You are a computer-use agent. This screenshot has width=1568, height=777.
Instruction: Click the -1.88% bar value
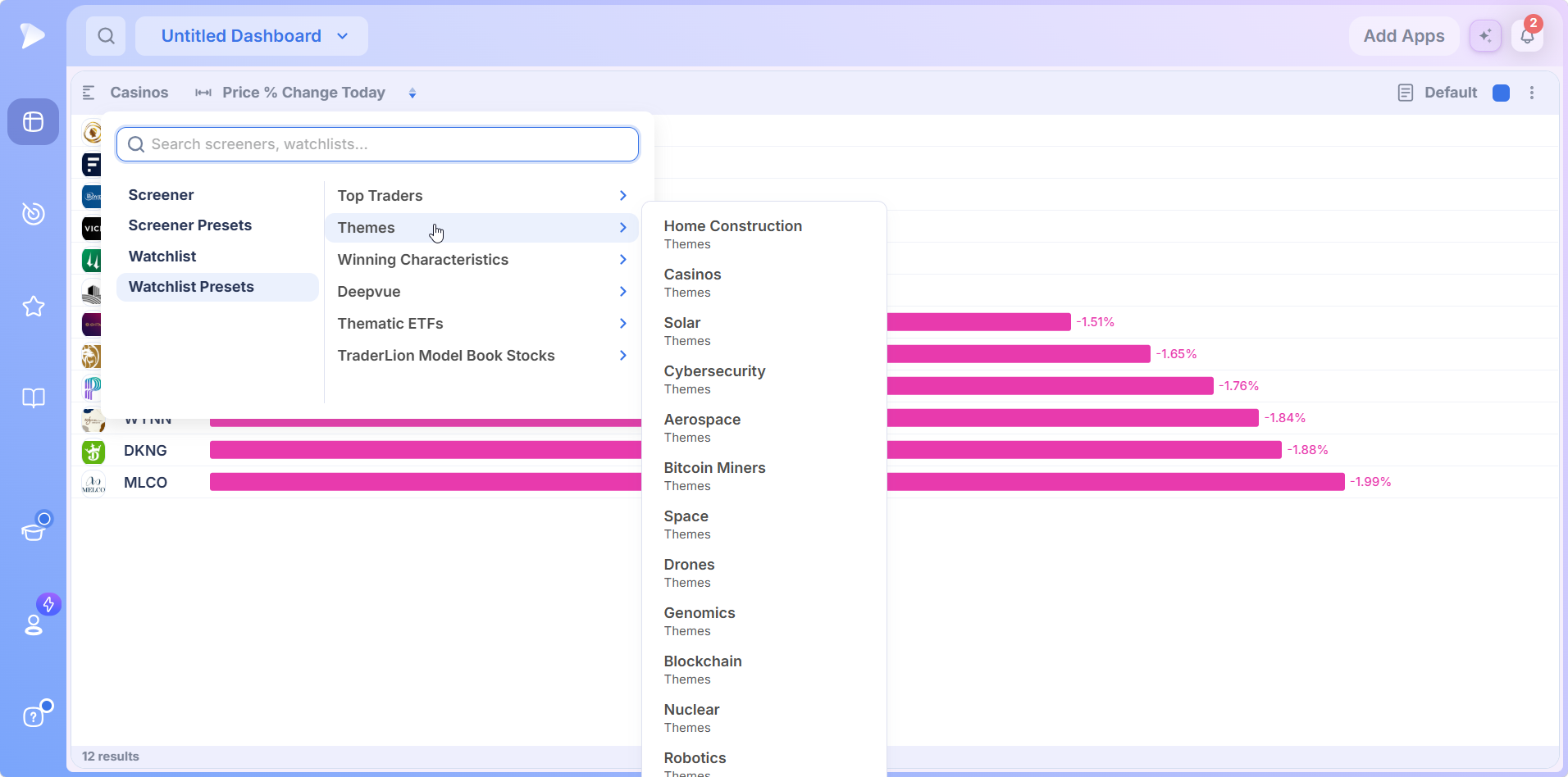[1307, 450]
